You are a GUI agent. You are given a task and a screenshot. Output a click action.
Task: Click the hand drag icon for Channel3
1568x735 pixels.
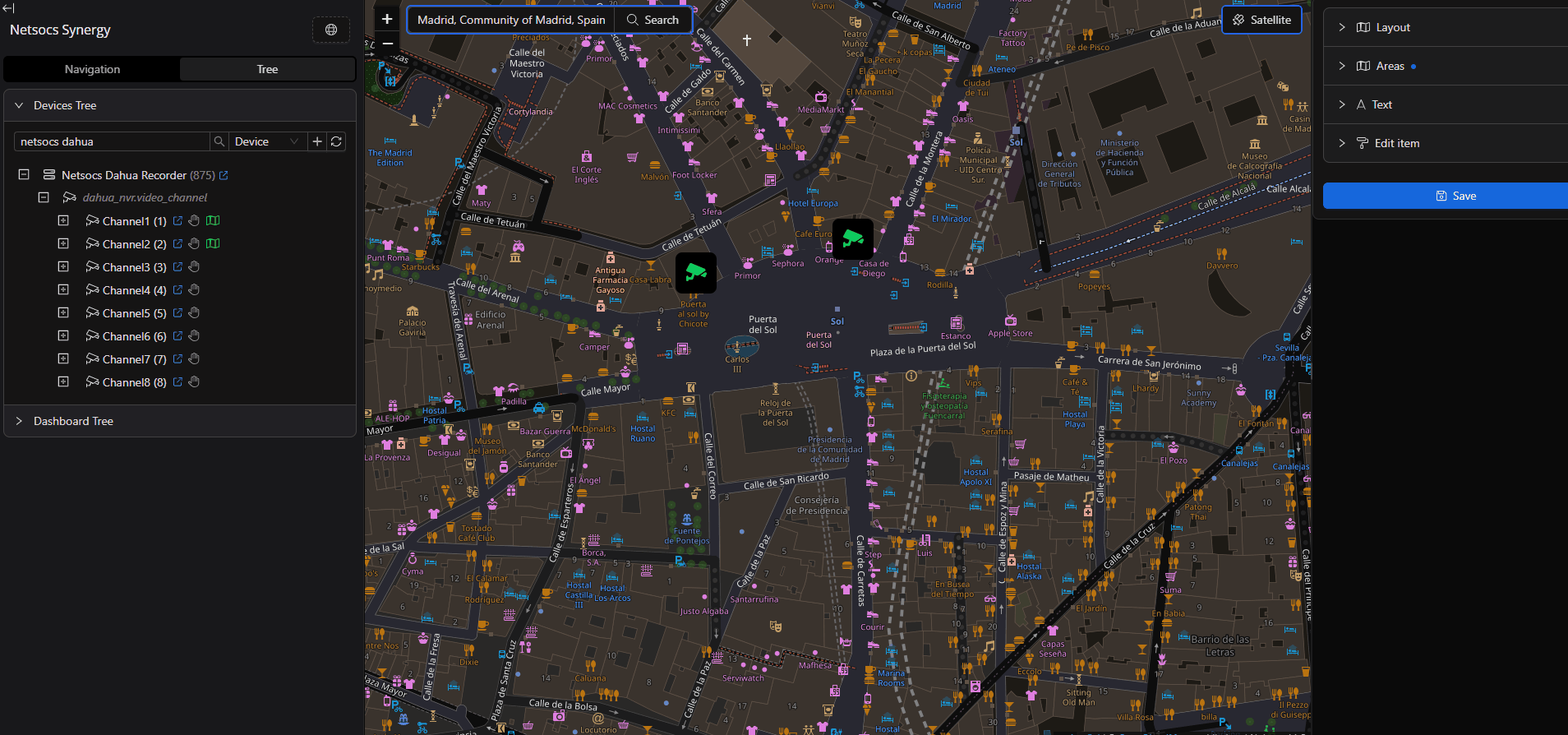pos(194,267)
